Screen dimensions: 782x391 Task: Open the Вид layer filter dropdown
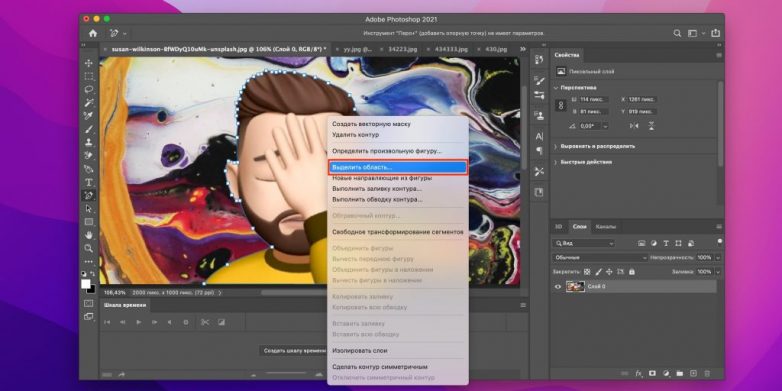coord(584,243)
